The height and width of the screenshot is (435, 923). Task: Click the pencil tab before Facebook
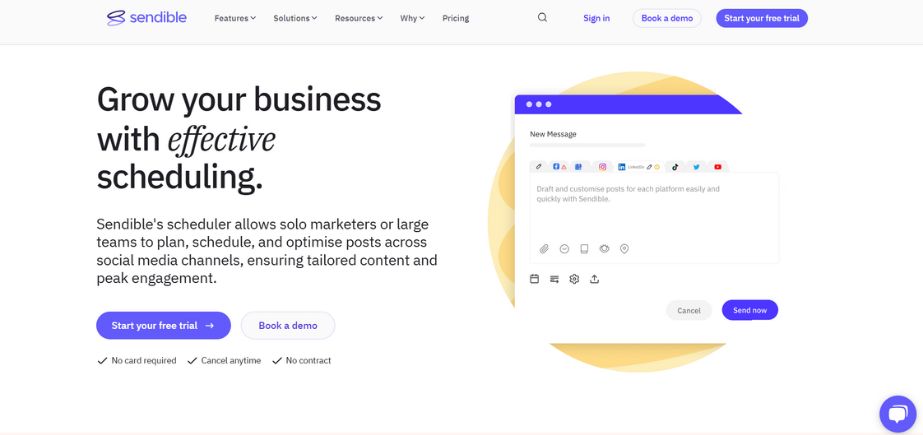[x=539, y=167]
